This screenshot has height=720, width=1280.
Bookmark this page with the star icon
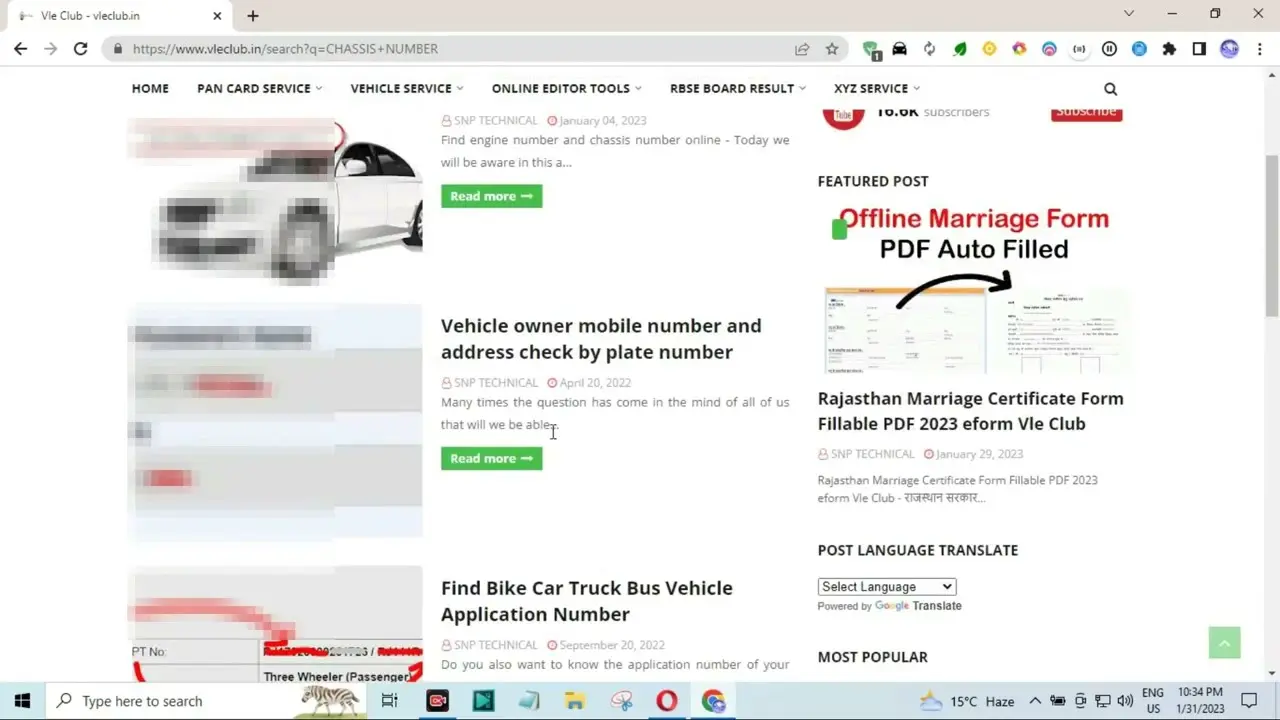pyautogui.click(x=832, y=49)
